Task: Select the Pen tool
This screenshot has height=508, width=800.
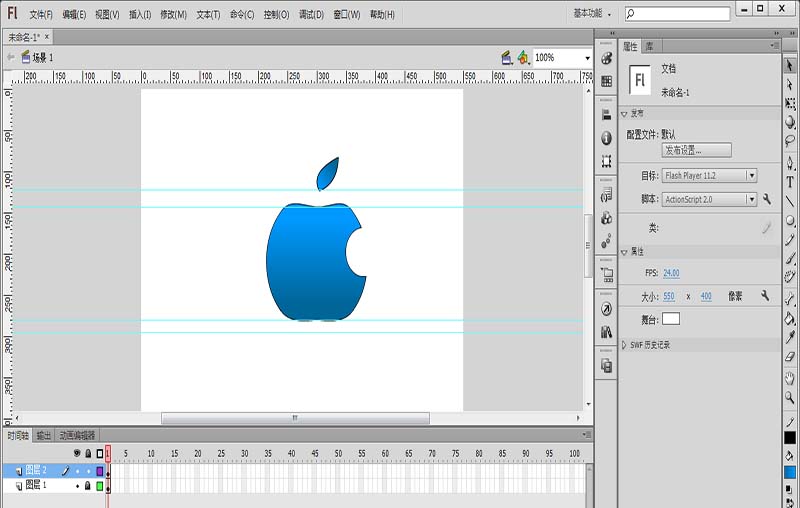Action: click(790, 163)
